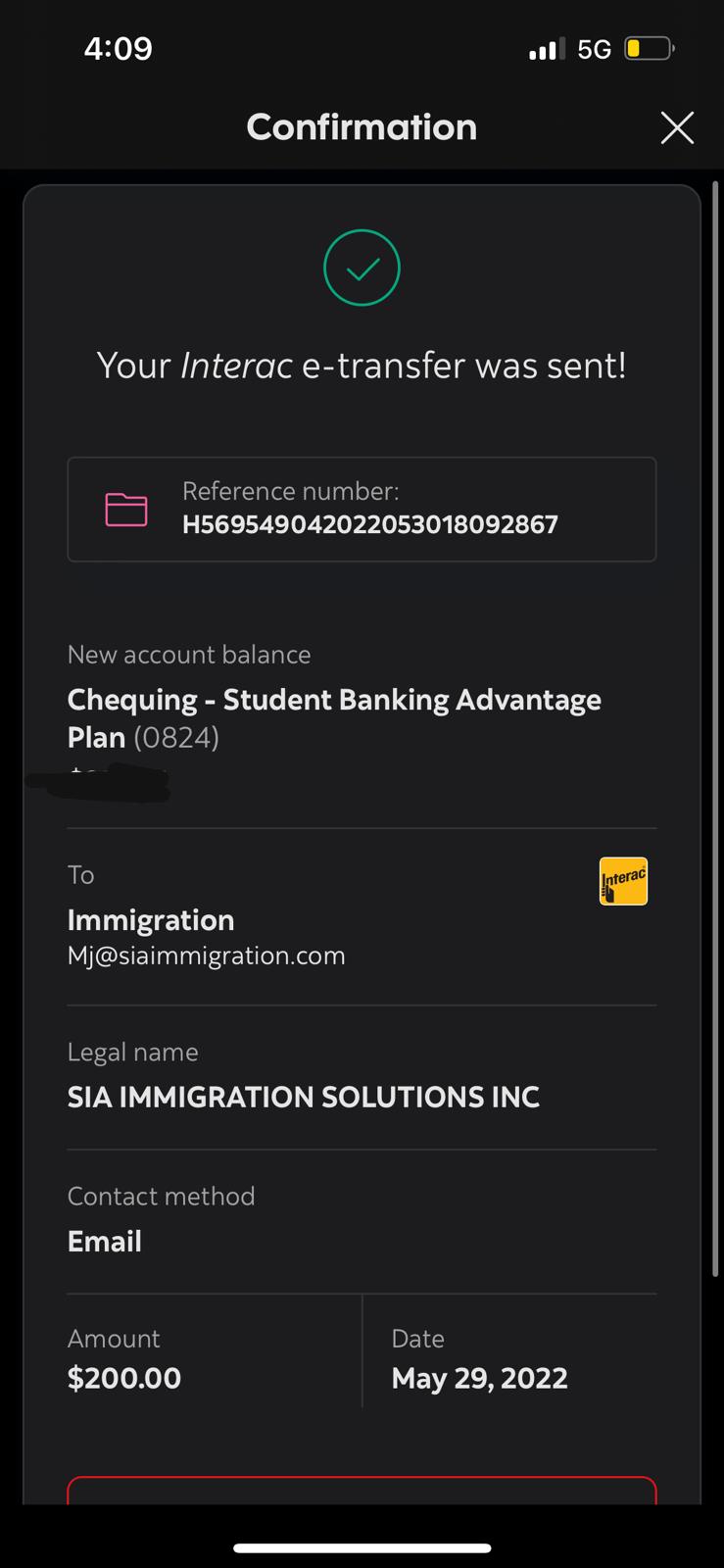Tap recipient email Mj@siaimmigration.com

[x=206, y=955]
